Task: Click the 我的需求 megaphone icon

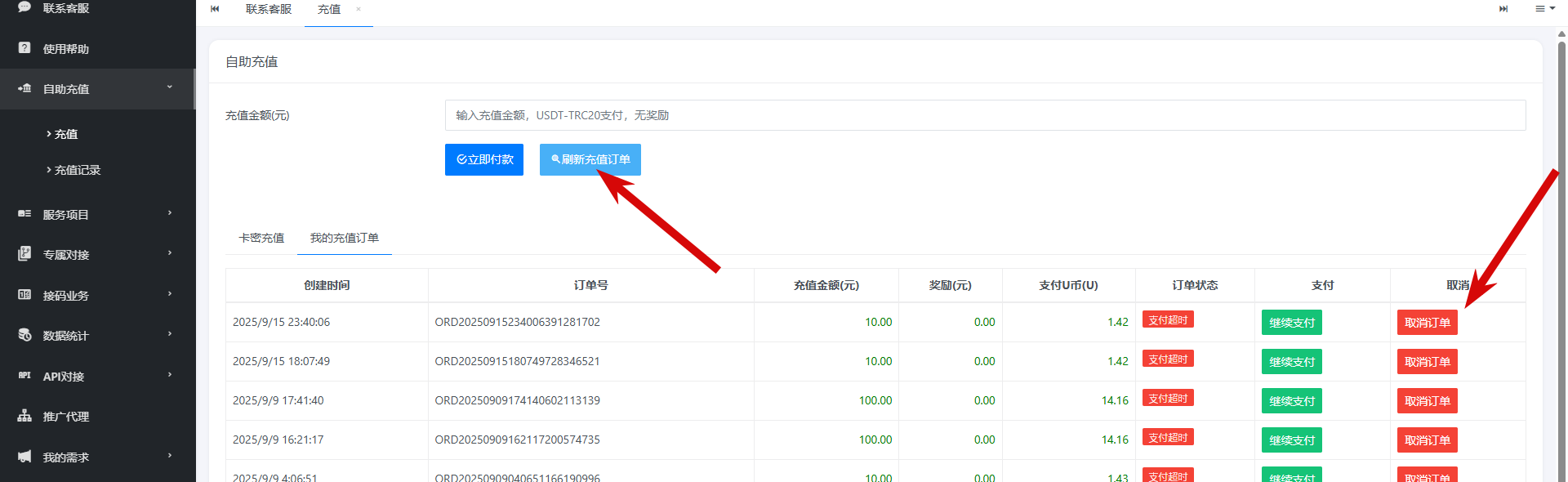Action: point(24,457)
